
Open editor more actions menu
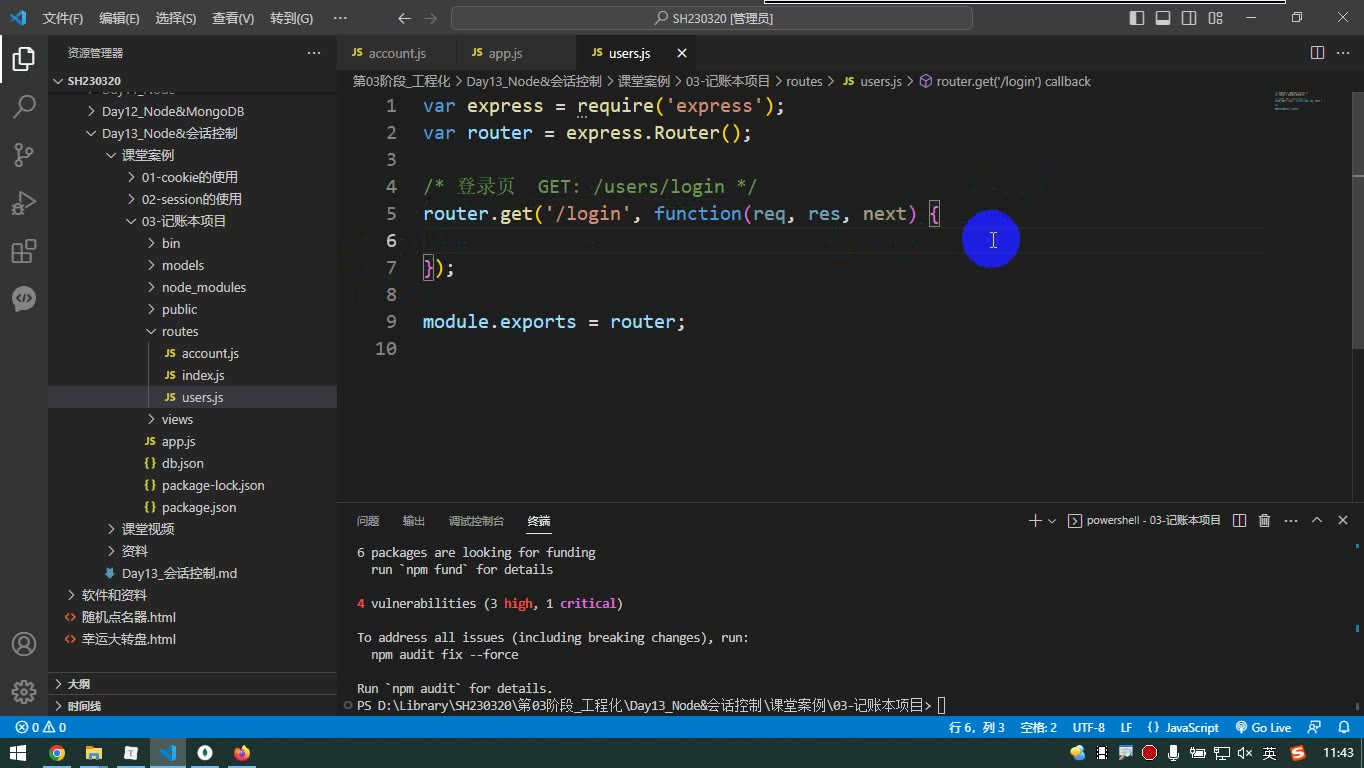coord(1342,53)
